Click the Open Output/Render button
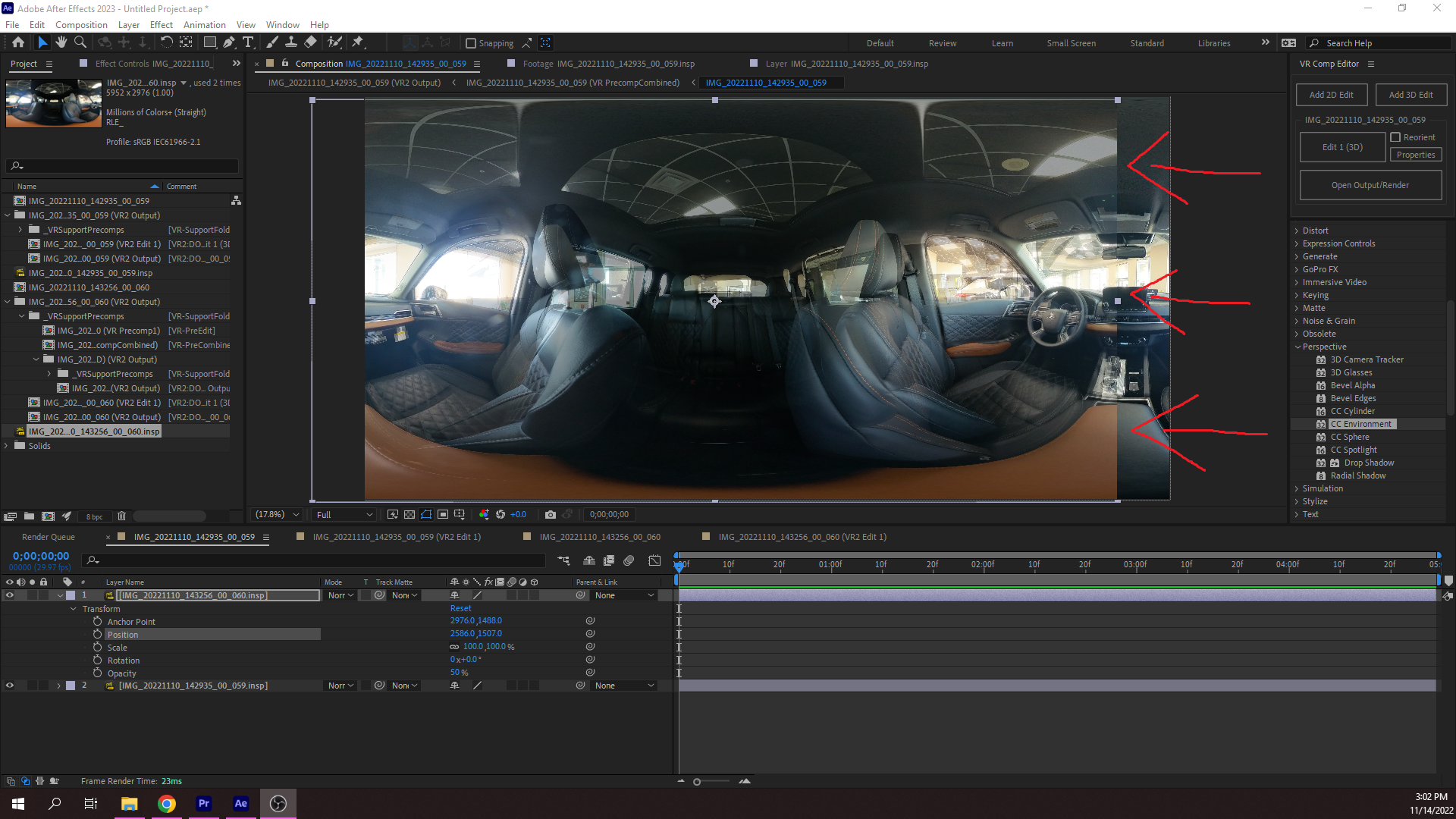Image resolution: width=1456 pixels, height=819 pixels. point(1370,184)
